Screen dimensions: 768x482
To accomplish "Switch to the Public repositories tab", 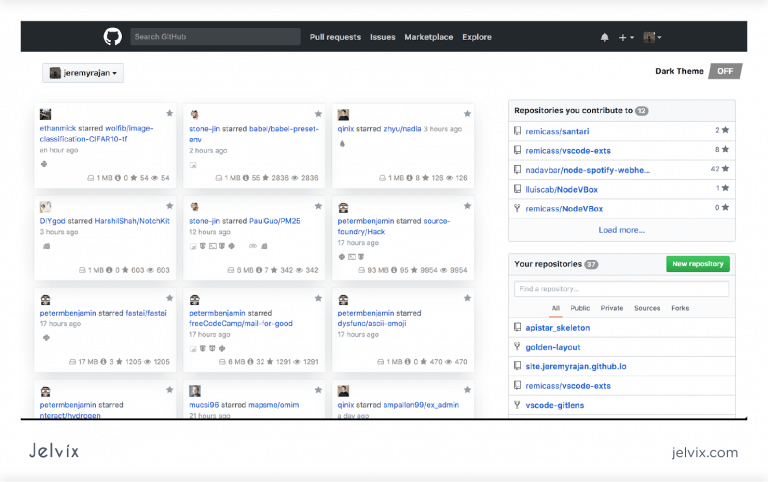I will click(x=580, y=308).
